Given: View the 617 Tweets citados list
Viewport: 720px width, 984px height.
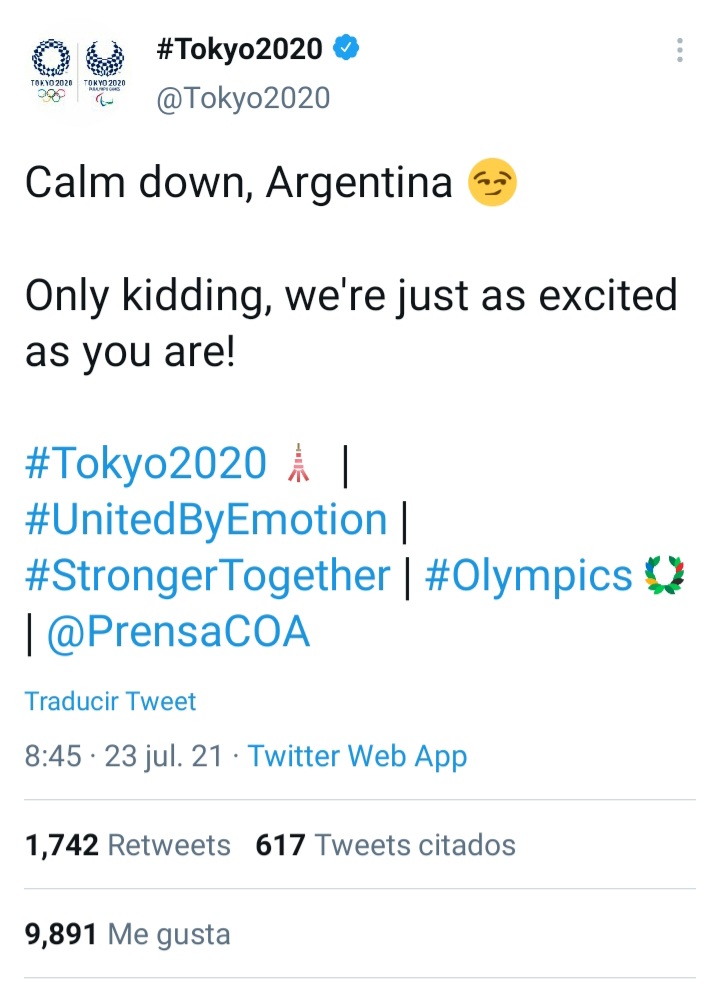Looking at the screenshot, I should coord(385,845).
